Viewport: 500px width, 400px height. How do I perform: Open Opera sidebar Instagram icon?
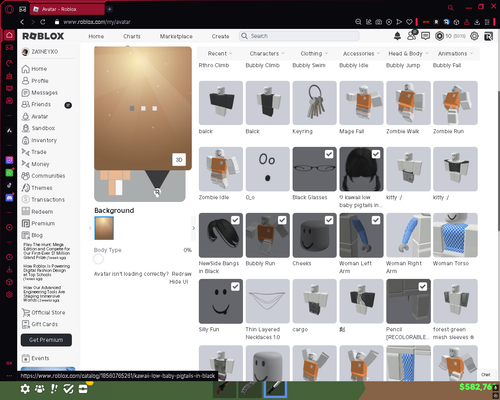coord(9,160)
